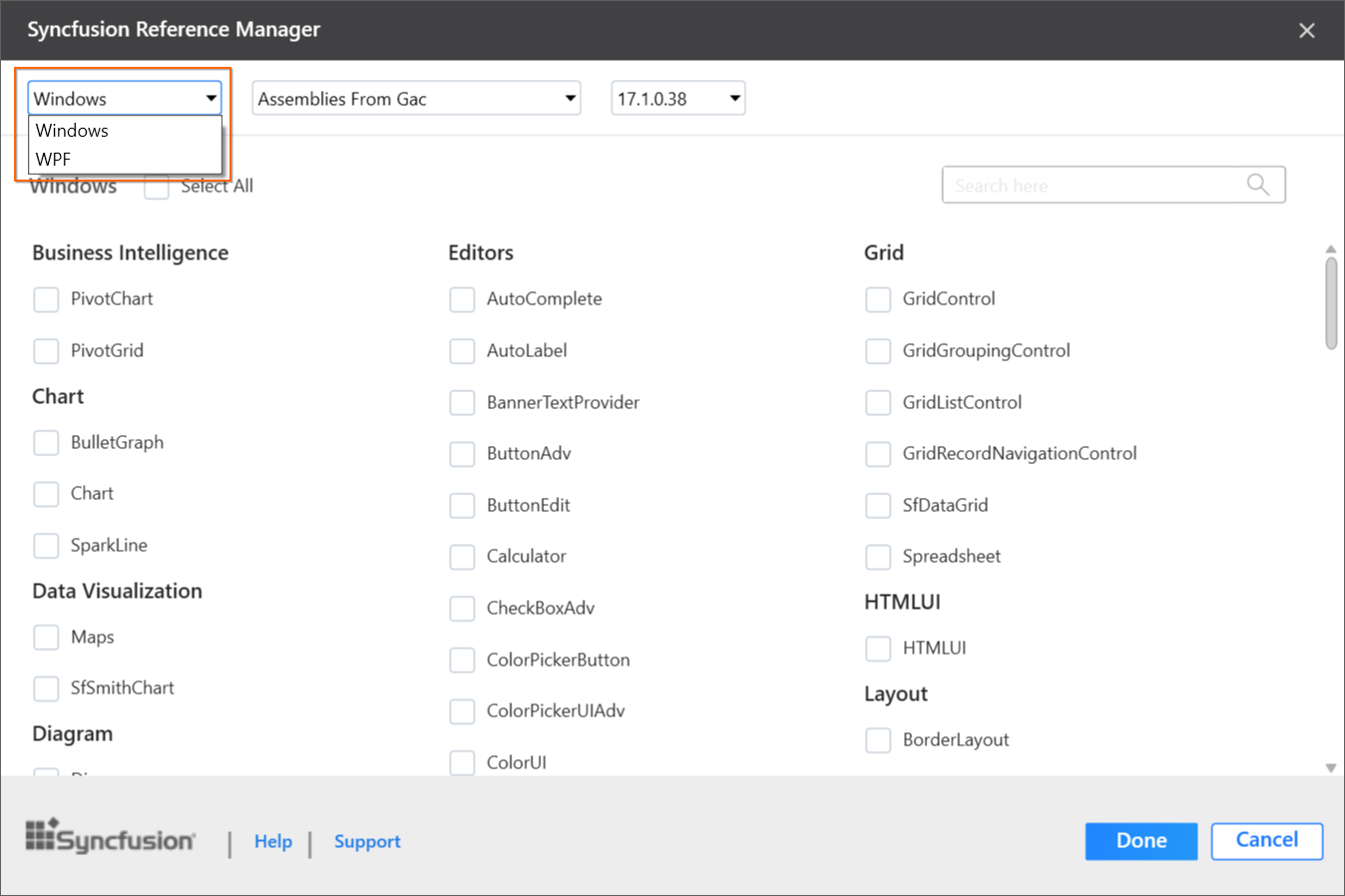Click the Chart category heading

click(58, 396)
